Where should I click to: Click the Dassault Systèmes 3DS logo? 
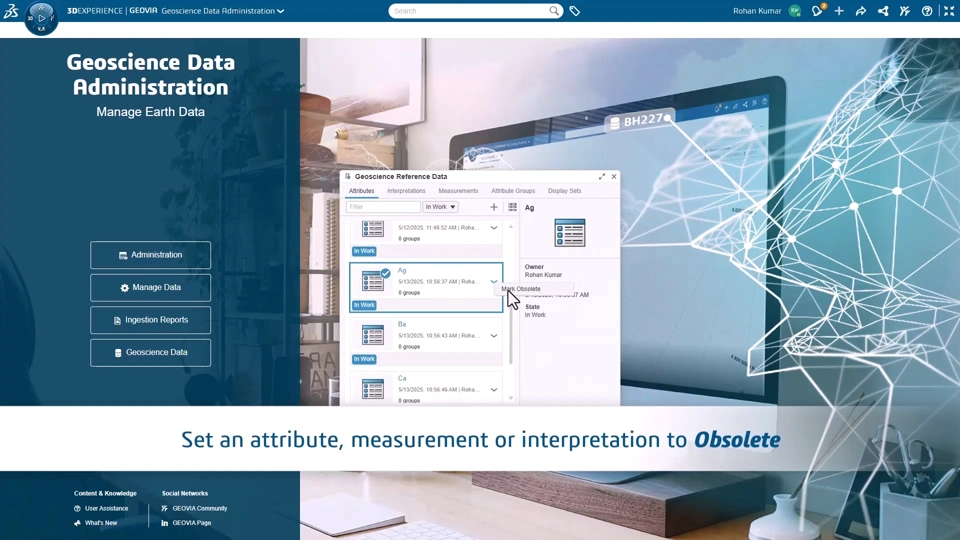[x=11, y=11]
